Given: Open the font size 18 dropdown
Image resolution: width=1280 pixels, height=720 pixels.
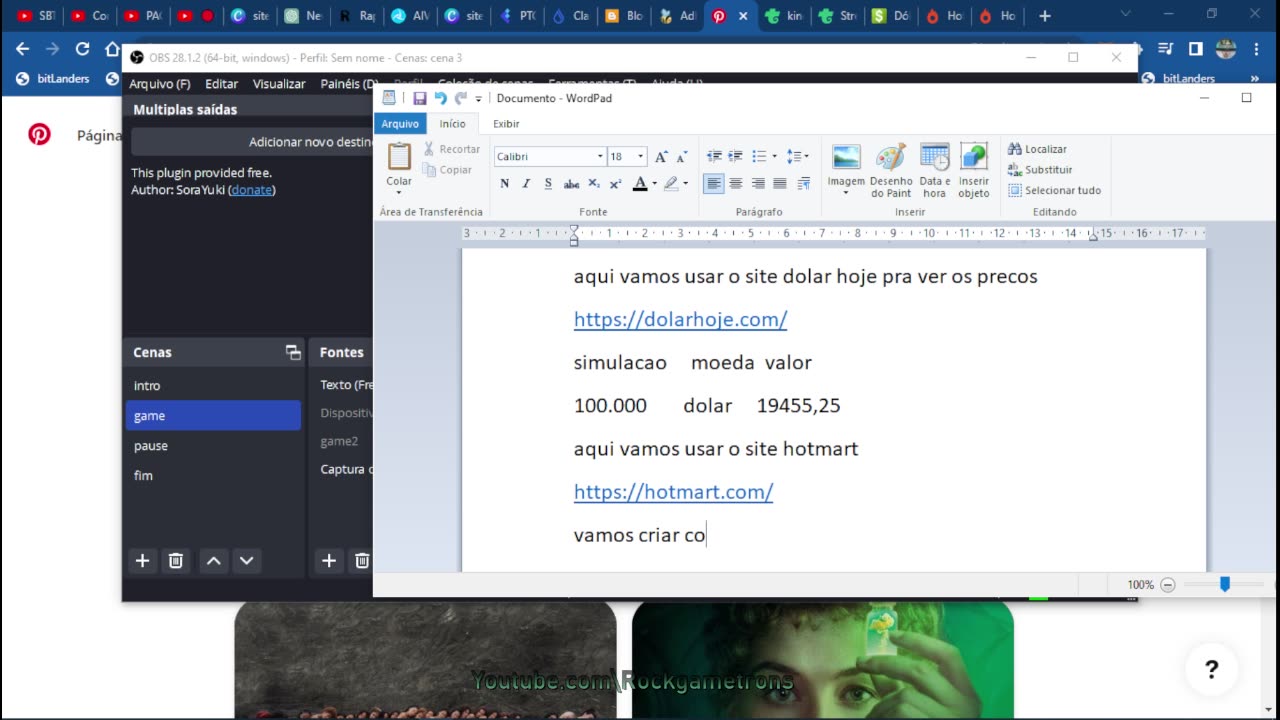Looking at the screenshot, I should (x=641, y=156).
